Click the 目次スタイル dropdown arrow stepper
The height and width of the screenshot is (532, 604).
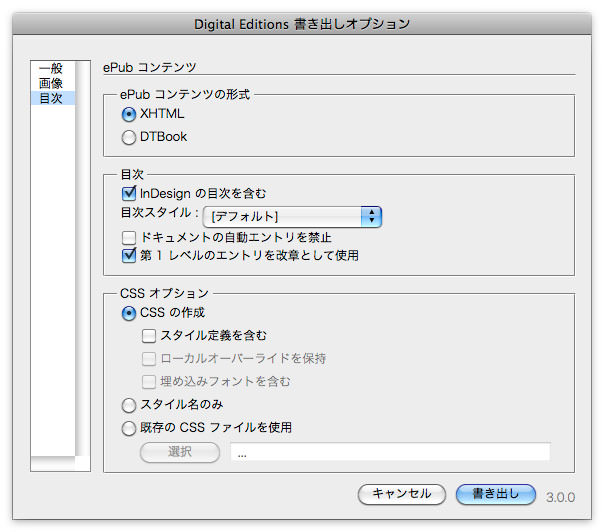371,216
